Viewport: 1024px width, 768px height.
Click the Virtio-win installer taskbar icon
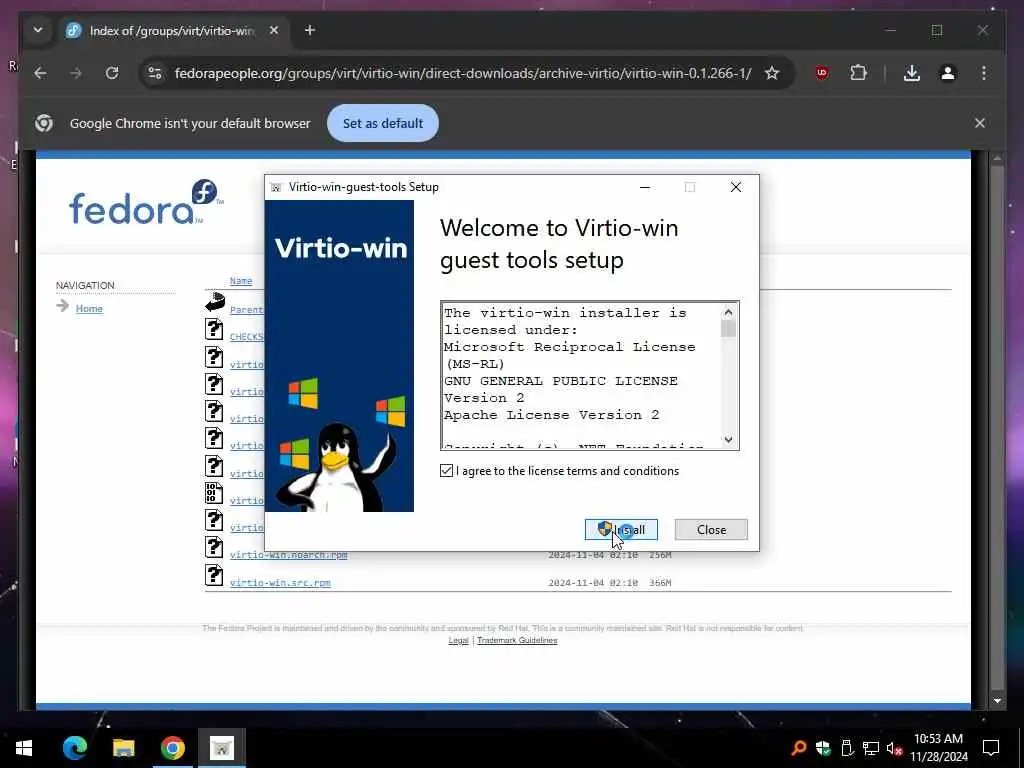(222, 748)
